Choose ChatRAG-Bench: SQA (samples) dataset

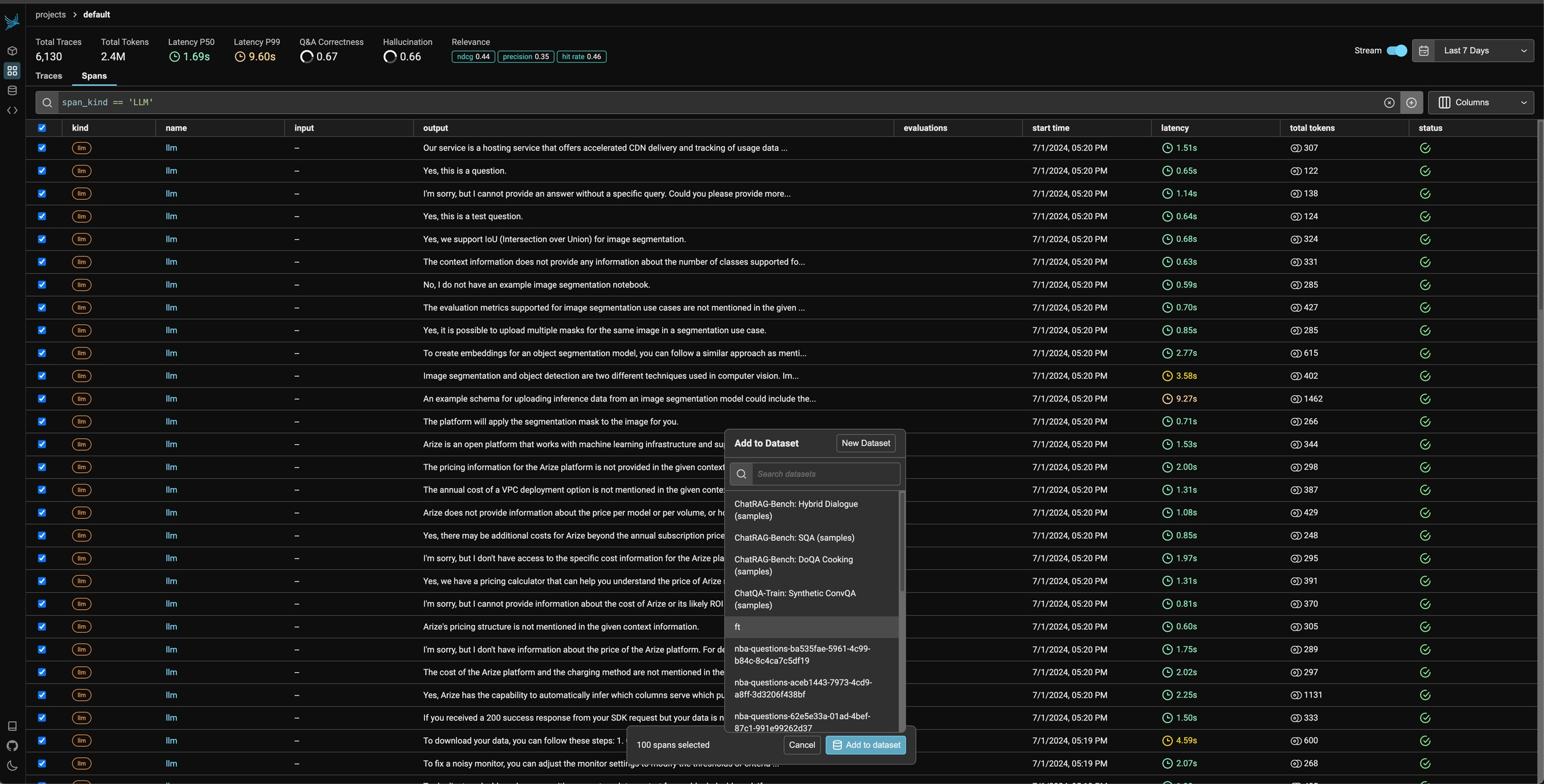[794, 538]
